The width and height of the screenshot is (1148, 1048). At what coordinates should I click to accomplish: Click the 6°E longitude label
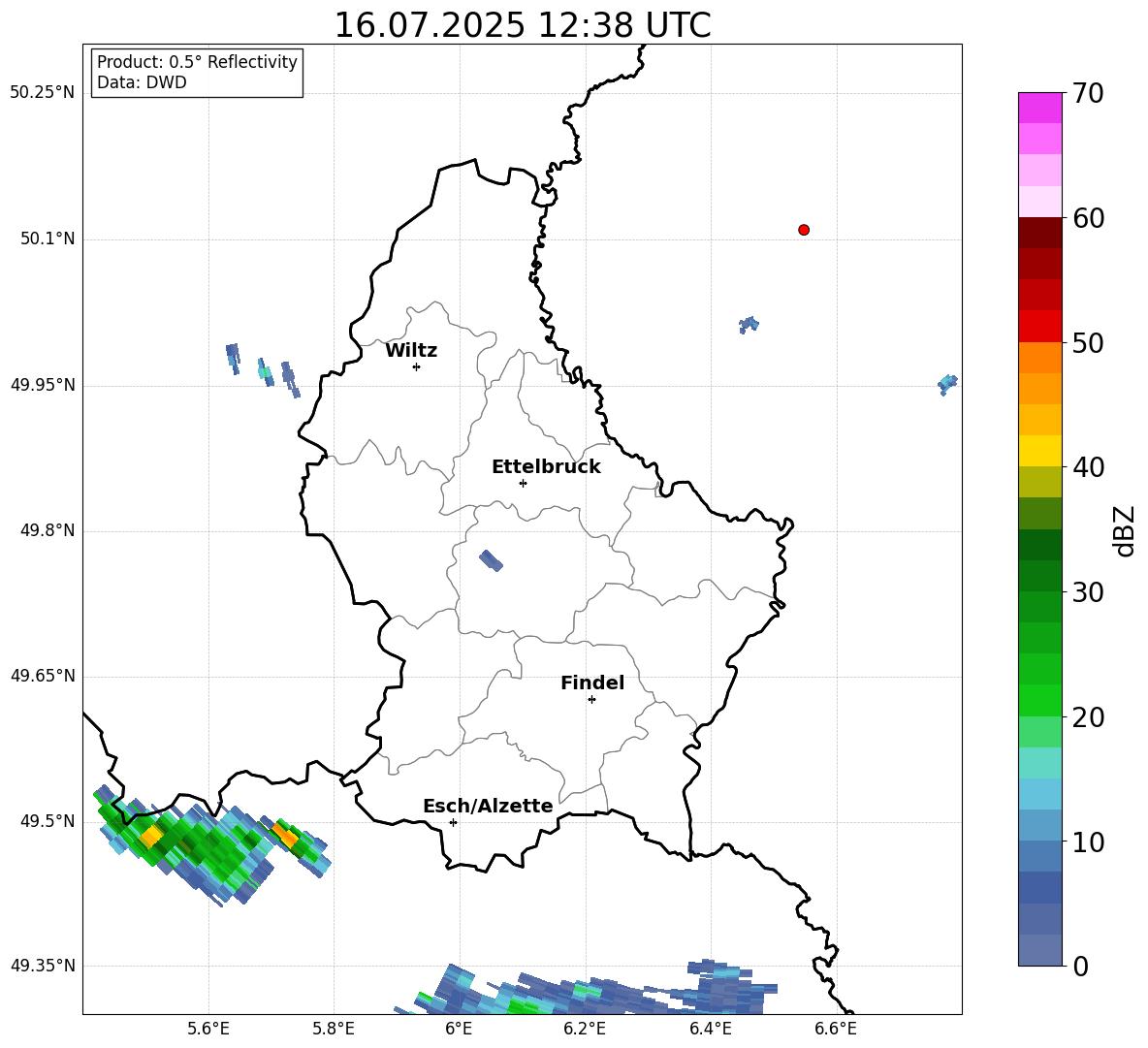(x=459, y=1029)
